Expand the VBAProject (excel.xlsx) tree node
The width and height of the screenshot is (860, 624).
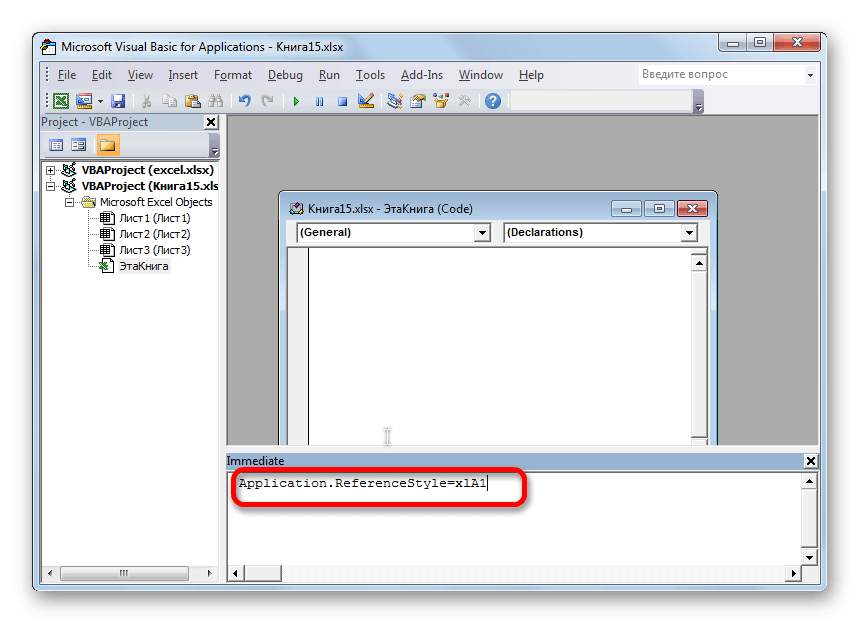tap(50, 170)
